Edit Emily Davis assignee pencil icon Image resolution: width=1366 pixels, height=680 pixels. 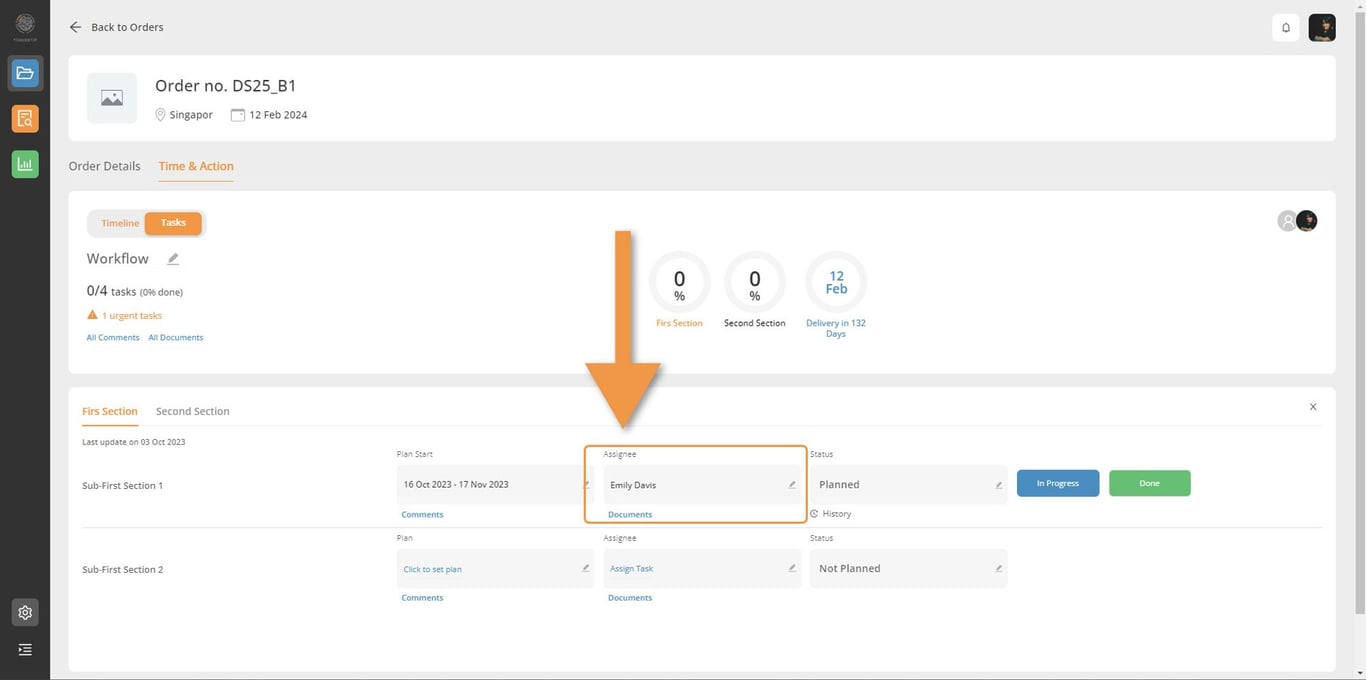(x=792, y=485)
